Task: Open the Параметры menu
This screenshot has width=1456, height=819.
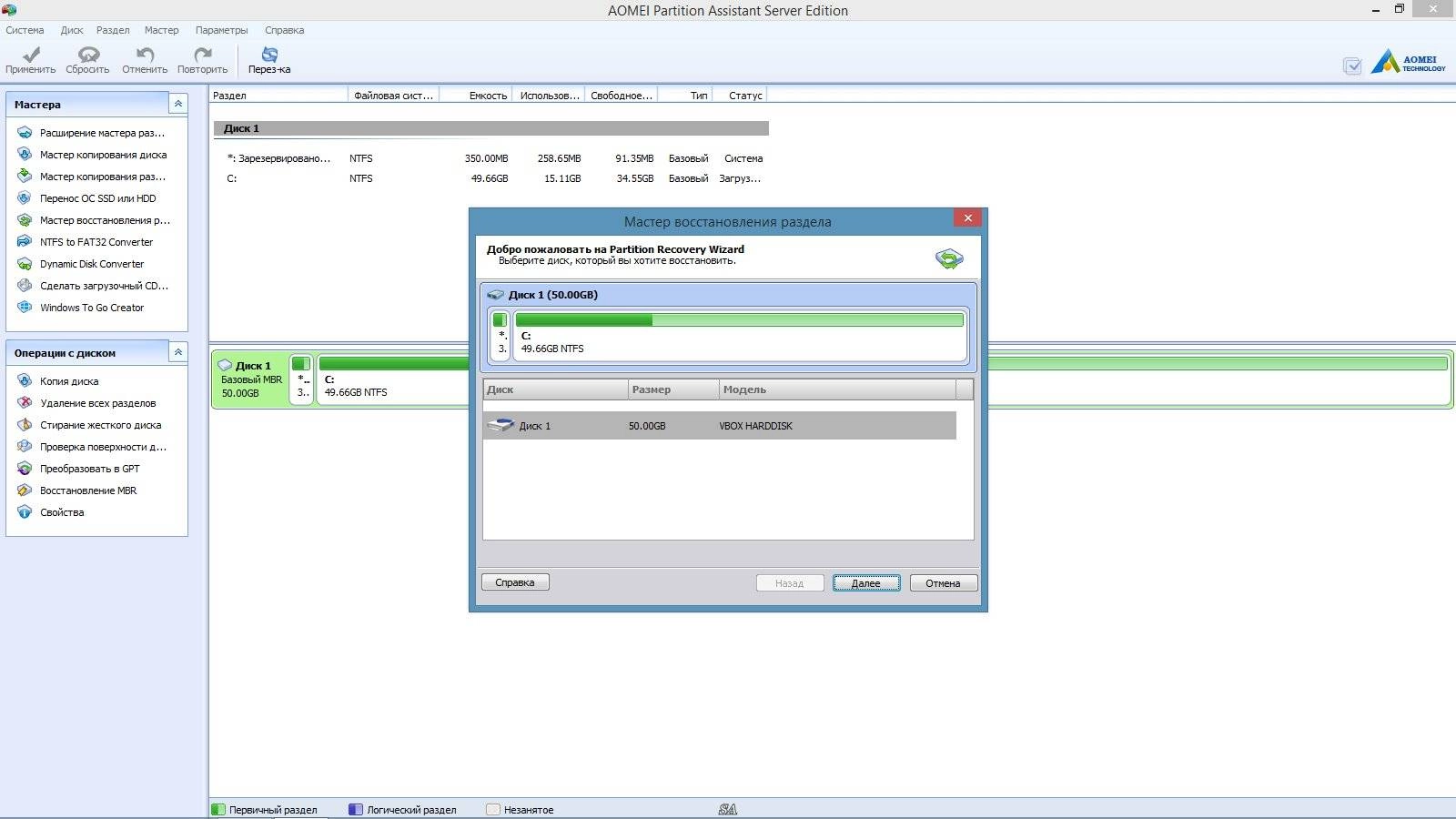Action: pos(221,30)
